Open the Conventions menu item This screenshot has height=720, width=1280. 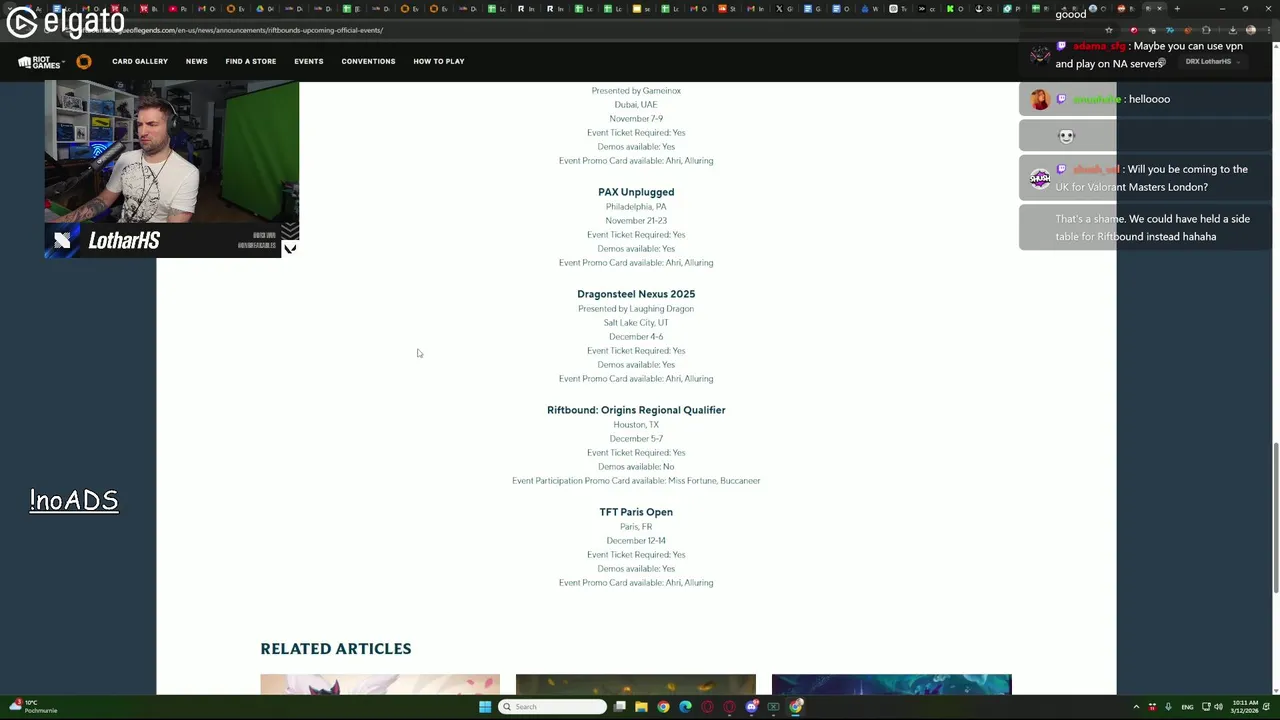coord(368,61)
